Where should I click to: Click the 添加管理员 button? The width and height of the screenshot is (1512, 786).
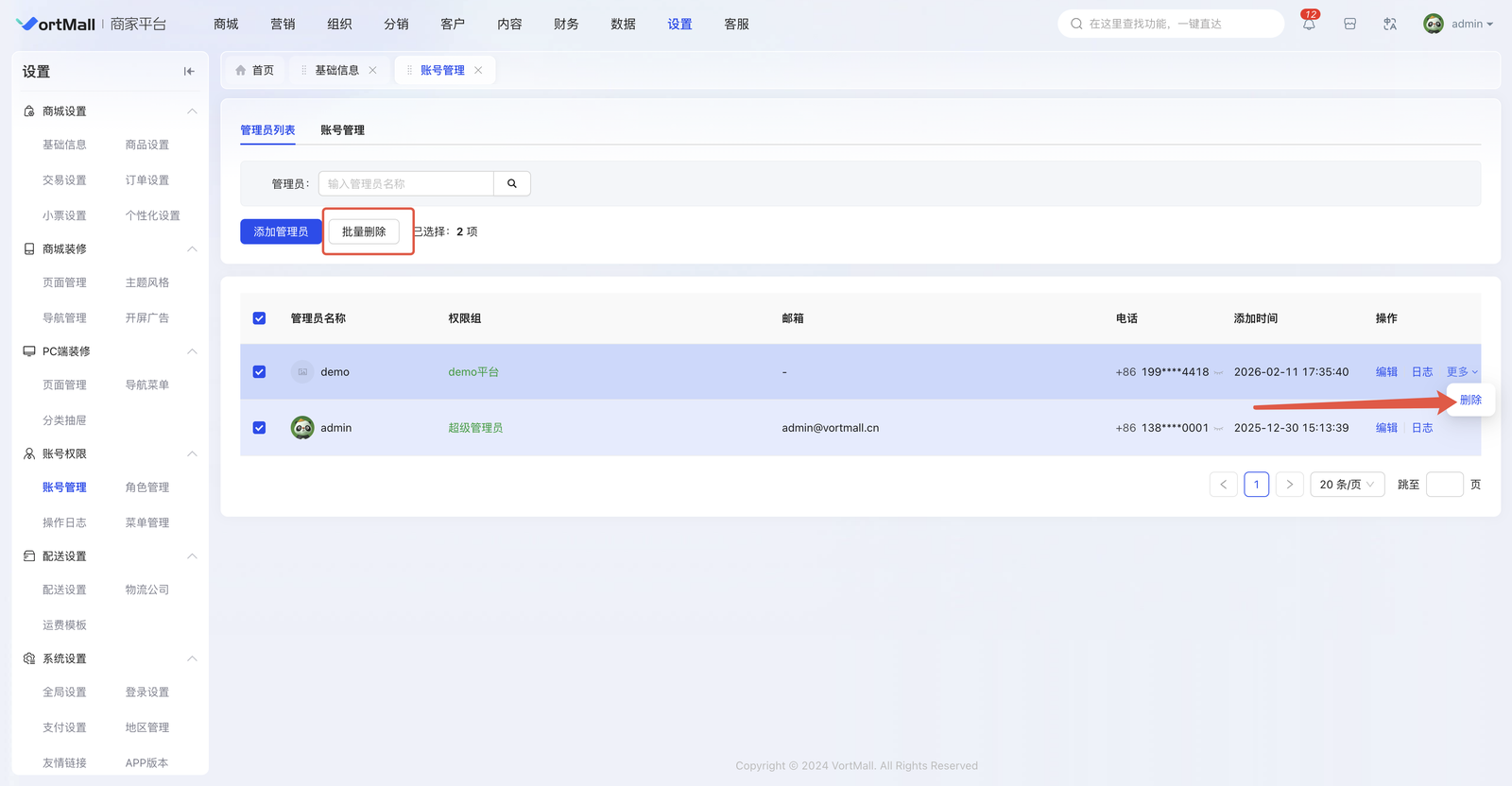coord(281,231)
